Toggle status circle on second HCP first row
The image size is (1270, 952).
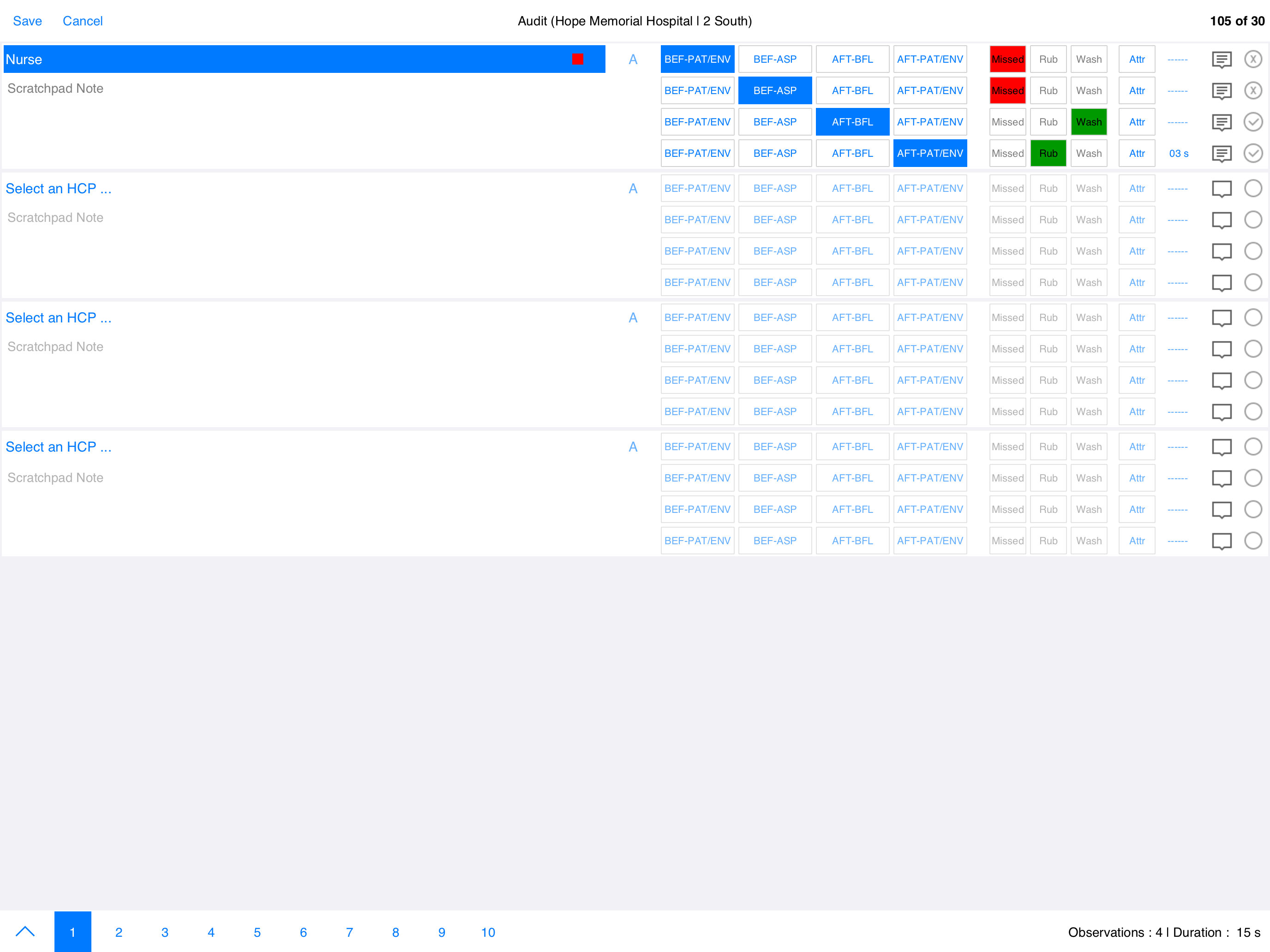1253,188
